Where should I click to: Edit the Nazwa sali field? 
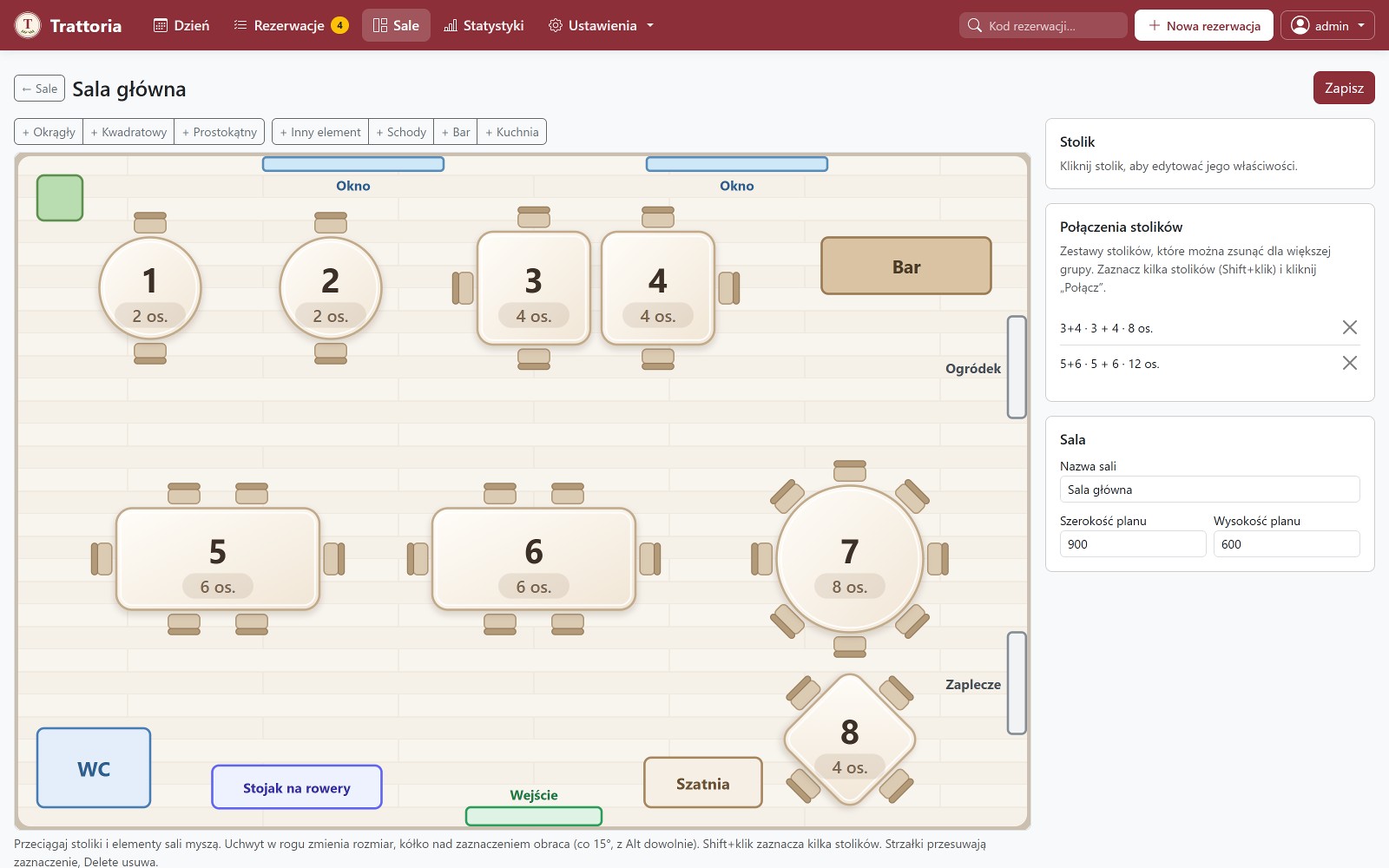[x=1209, y=490]
